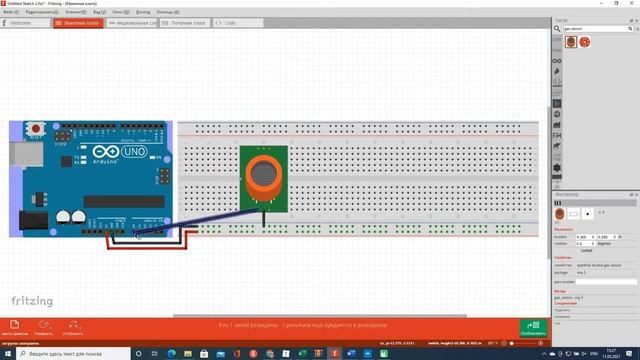This screenshot has height=360, width=640.
Task: Select the gas sensor on the breadboard
Action: (x=264, y=178)
